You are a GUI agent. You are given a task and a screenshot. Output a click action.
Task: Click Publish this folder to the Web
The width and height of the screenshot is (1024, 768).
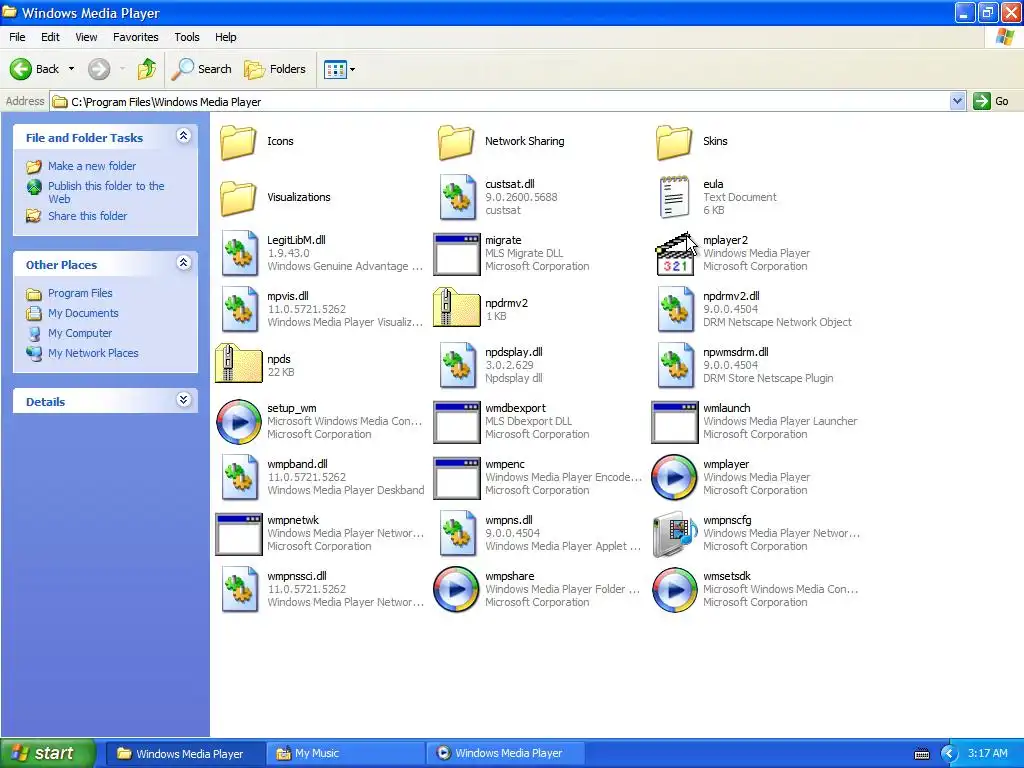106,192
